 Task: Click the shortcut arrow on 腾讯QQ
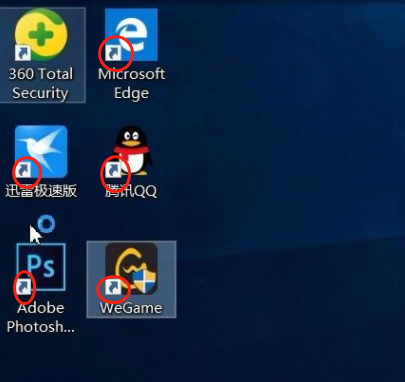113,170
